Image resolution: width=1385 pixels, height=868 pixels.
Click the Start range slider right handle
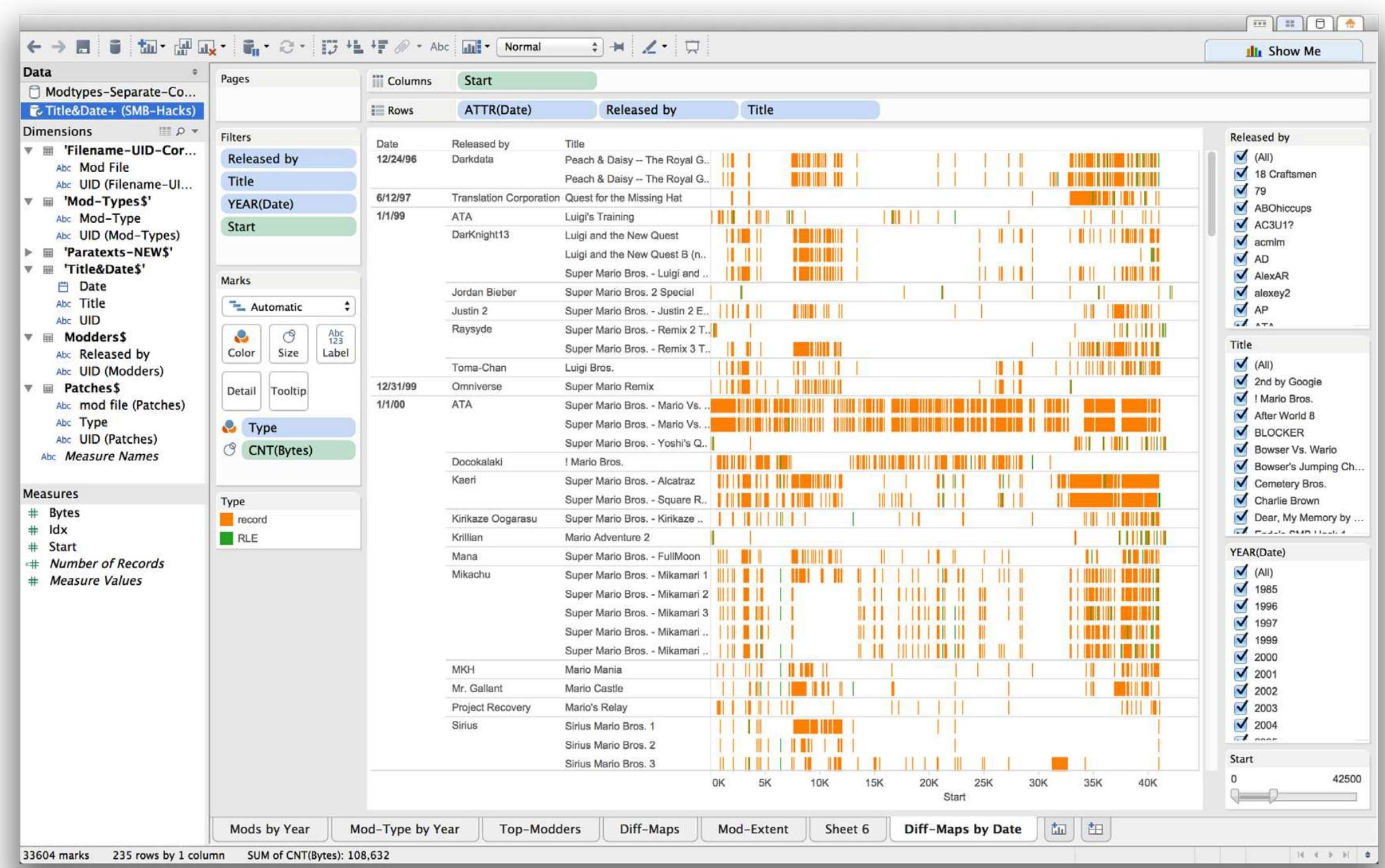(1272, 796)
